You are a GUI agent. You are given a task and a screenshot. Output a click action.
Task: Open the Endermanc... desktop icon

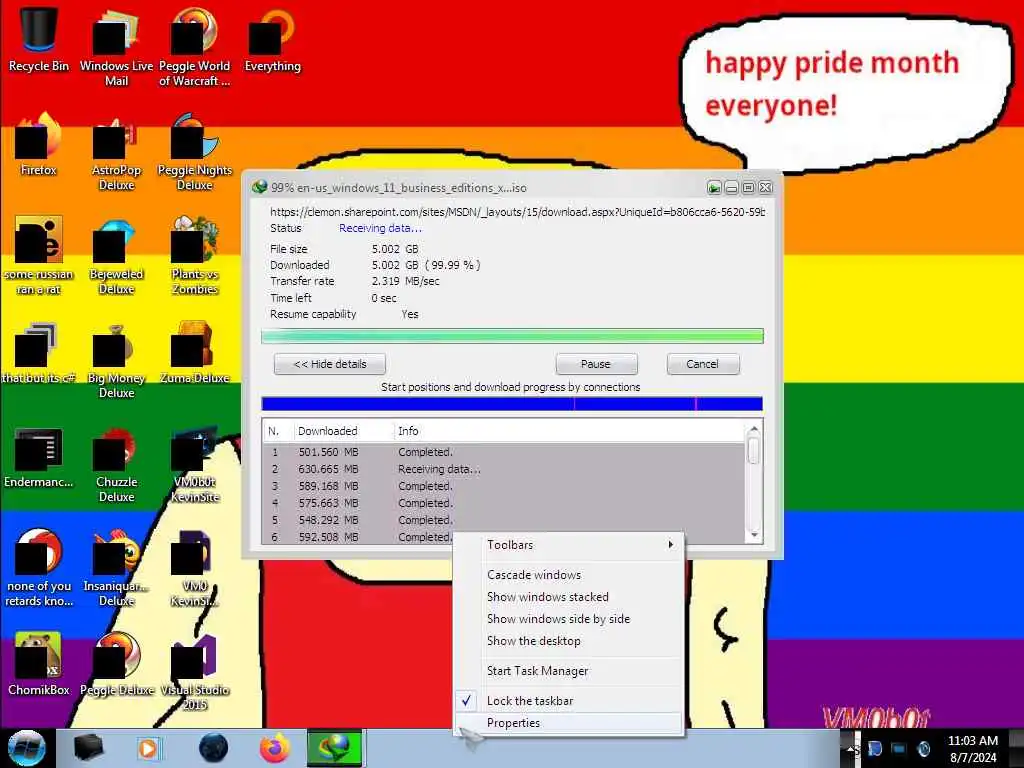click(39, 457)
